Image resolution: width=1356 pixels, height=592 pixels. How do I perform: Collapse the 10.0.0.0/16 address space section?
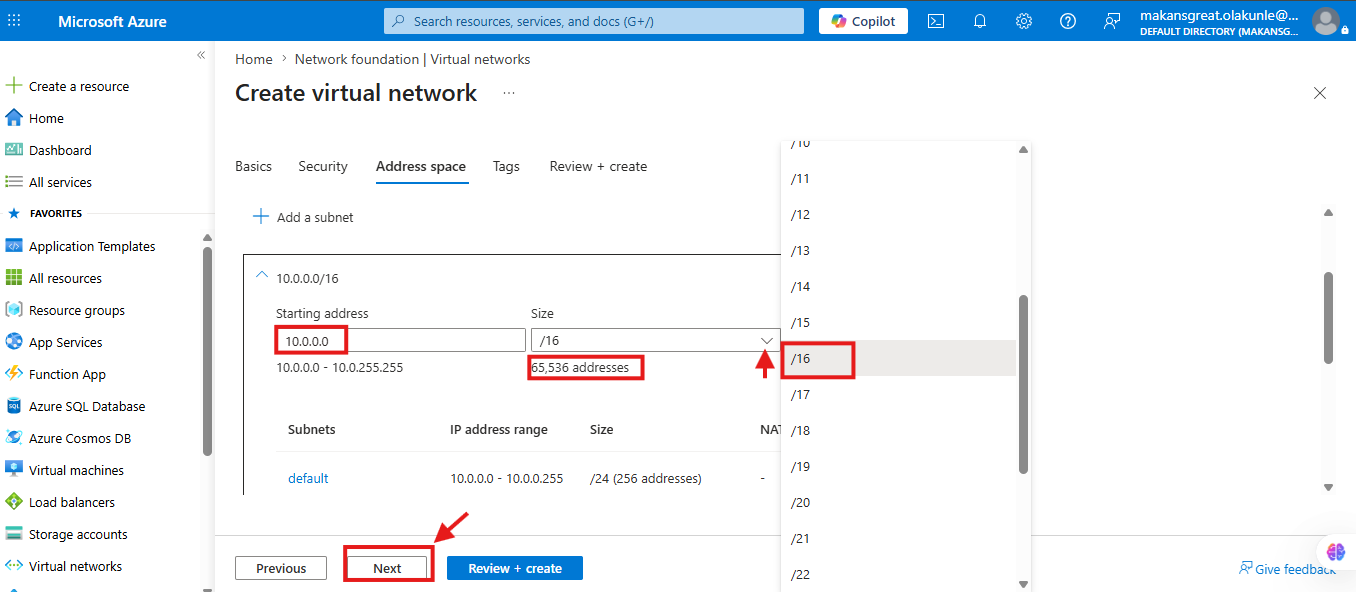(262, 277)
